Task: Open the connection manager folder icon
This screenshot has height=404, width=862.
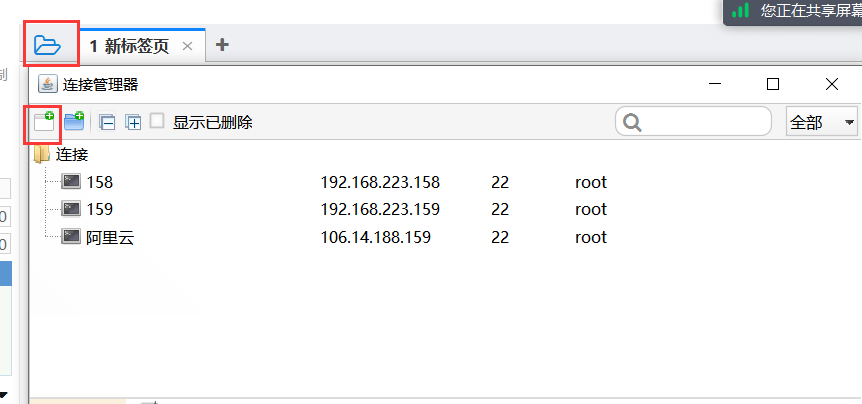Action: [47, 45]
